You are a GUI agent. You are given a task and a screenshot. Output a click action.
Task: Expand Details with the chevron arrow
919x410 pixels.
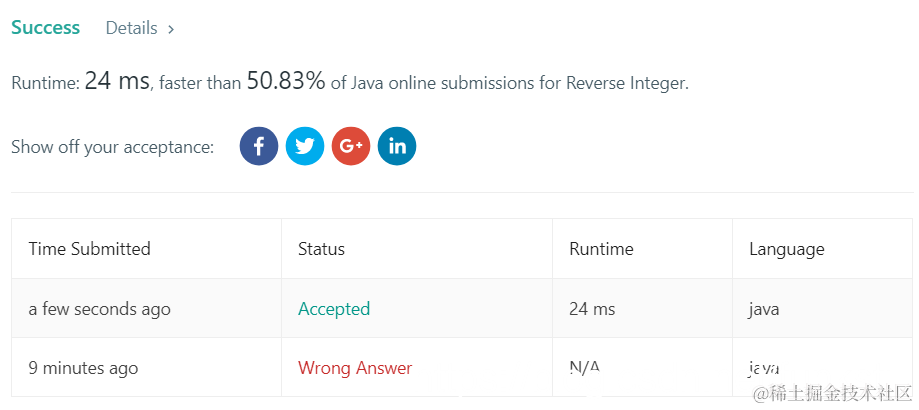point(171,29)
